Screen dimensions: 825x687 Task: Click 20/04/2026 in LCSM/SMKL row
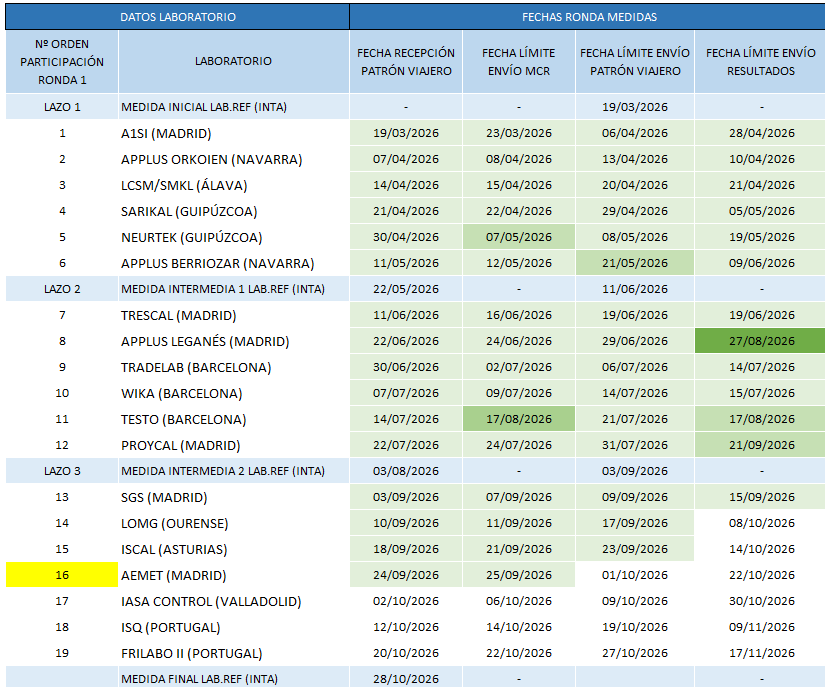tap(635, 185)
